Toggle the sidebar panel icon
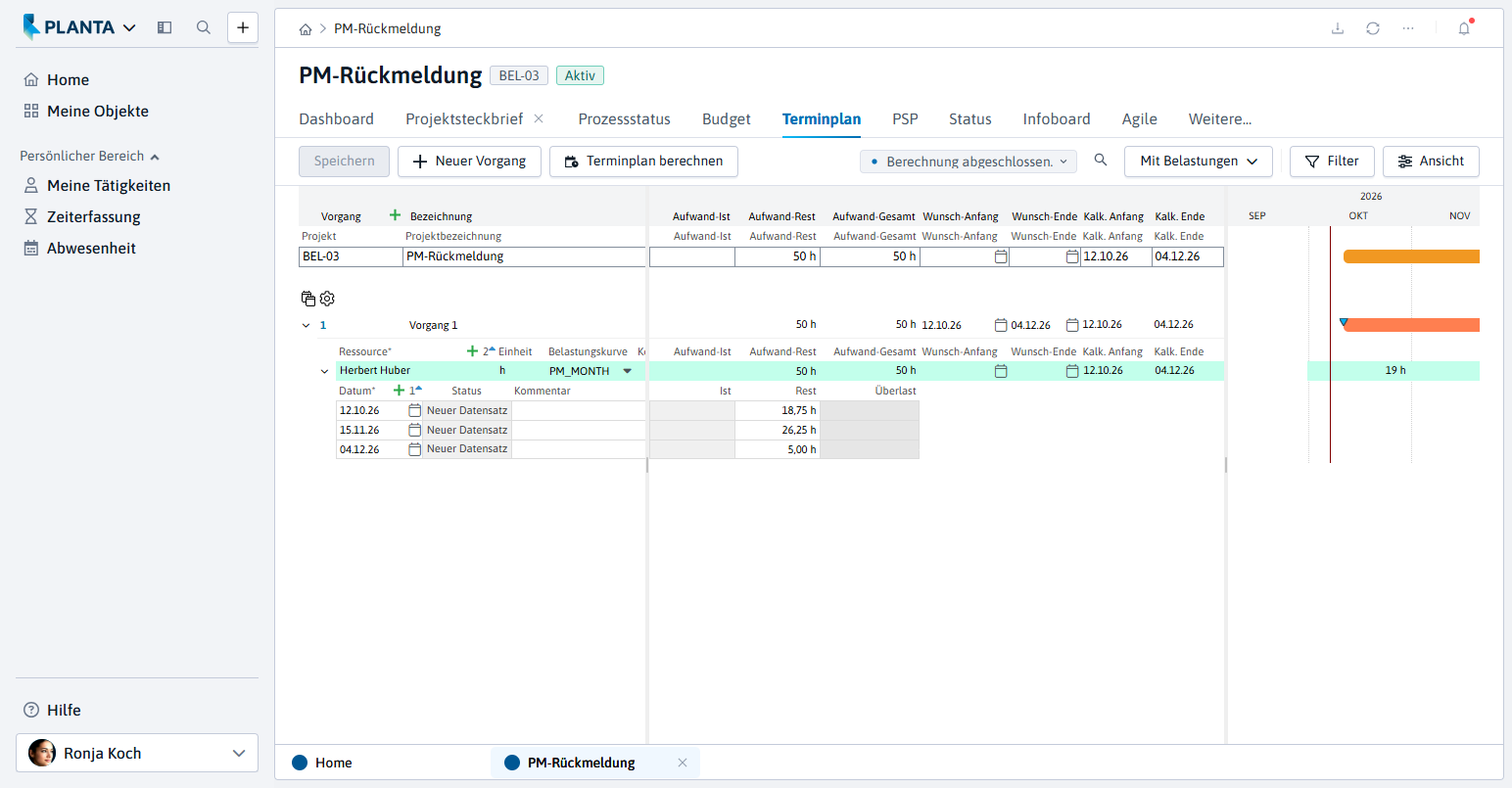The width and height of the screenshot is (1512, 788). click(x=165, y=27)
